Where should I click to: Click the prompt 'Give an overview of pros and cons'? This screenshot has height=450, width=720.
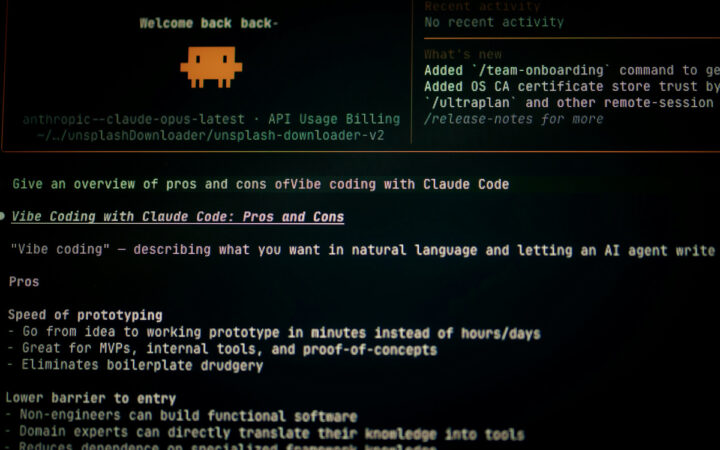(260, 184)
